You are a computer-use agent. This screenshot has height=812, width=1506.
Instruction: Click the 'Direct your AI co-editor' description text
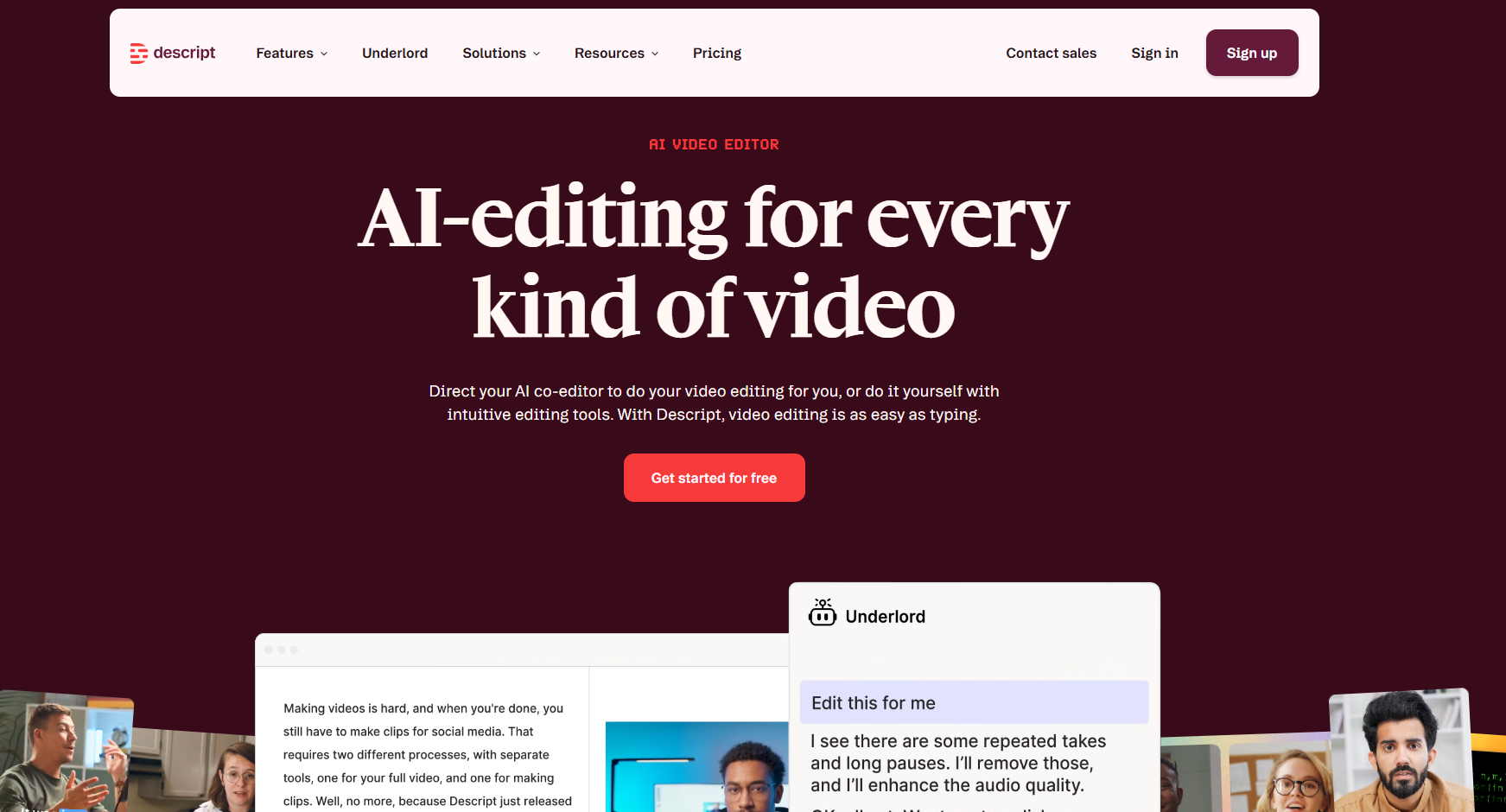(715, 403)
